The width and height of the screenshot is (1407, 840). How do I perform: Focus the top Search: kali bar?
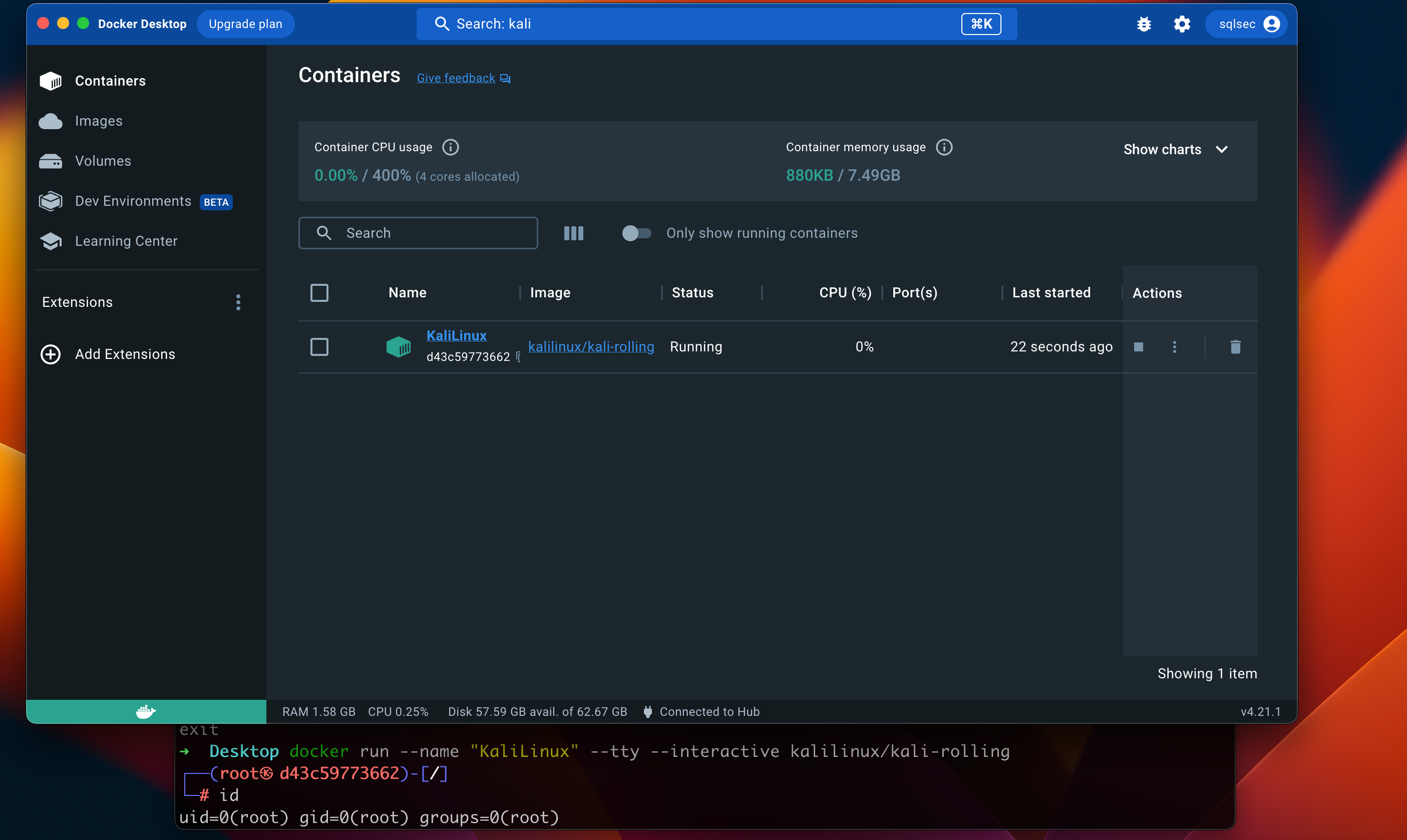tap(716, 24)
